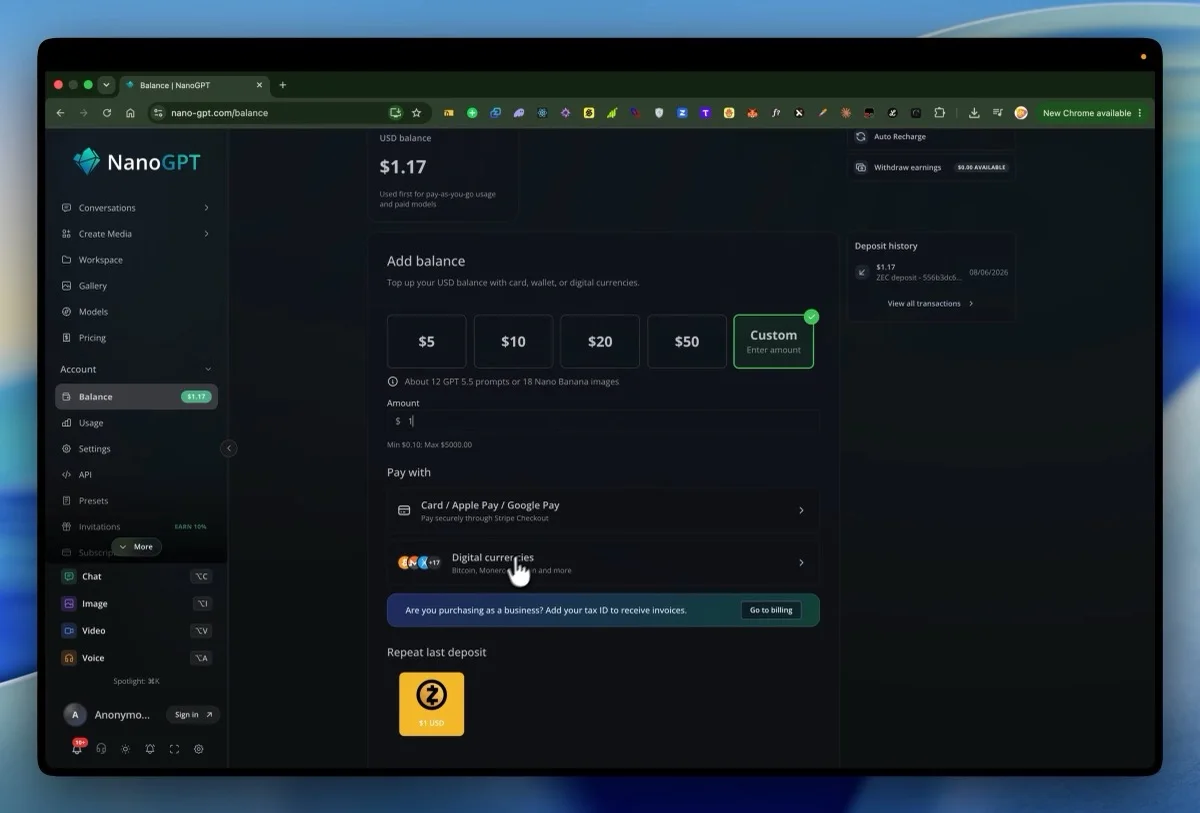
Task: Open the Video generation shortcut
Action: [136, 631]
